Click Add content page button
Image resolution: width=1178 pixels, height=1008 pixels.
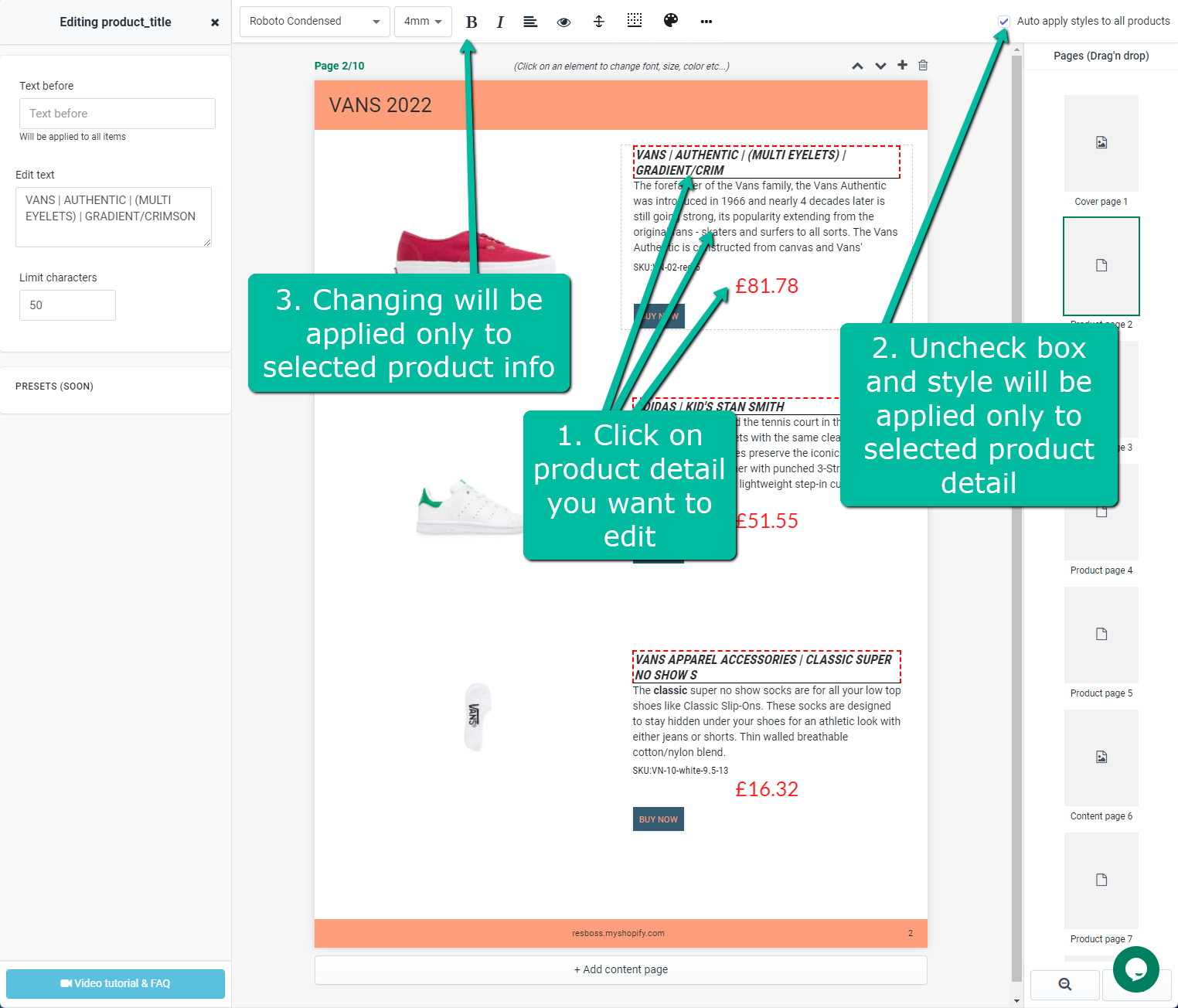click(x=621, y=970)
